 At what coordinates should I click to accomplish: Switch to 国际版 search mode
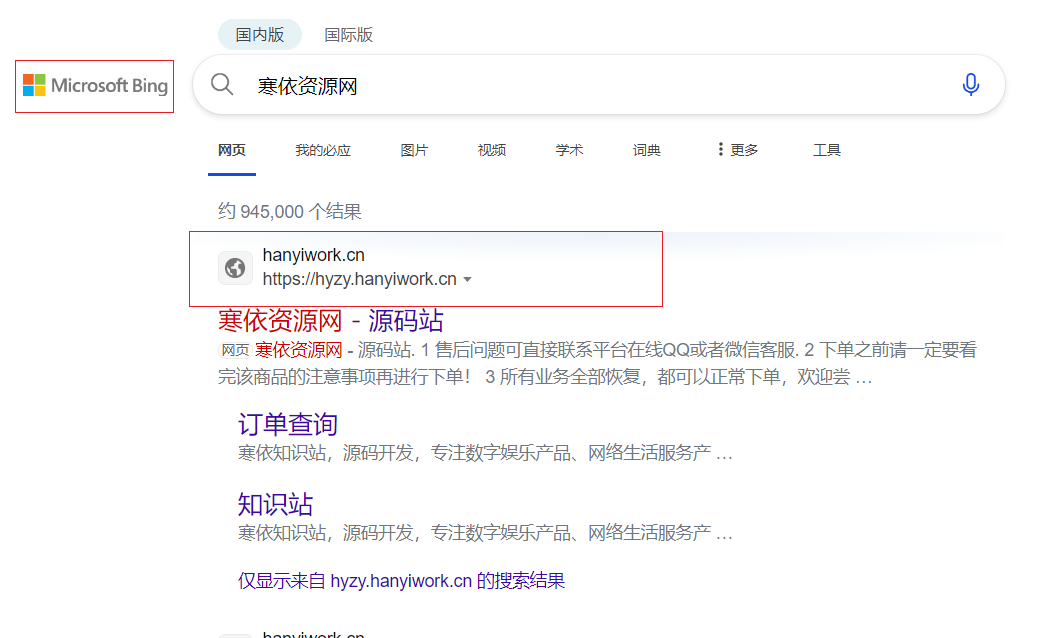click(x=349, y=35)
